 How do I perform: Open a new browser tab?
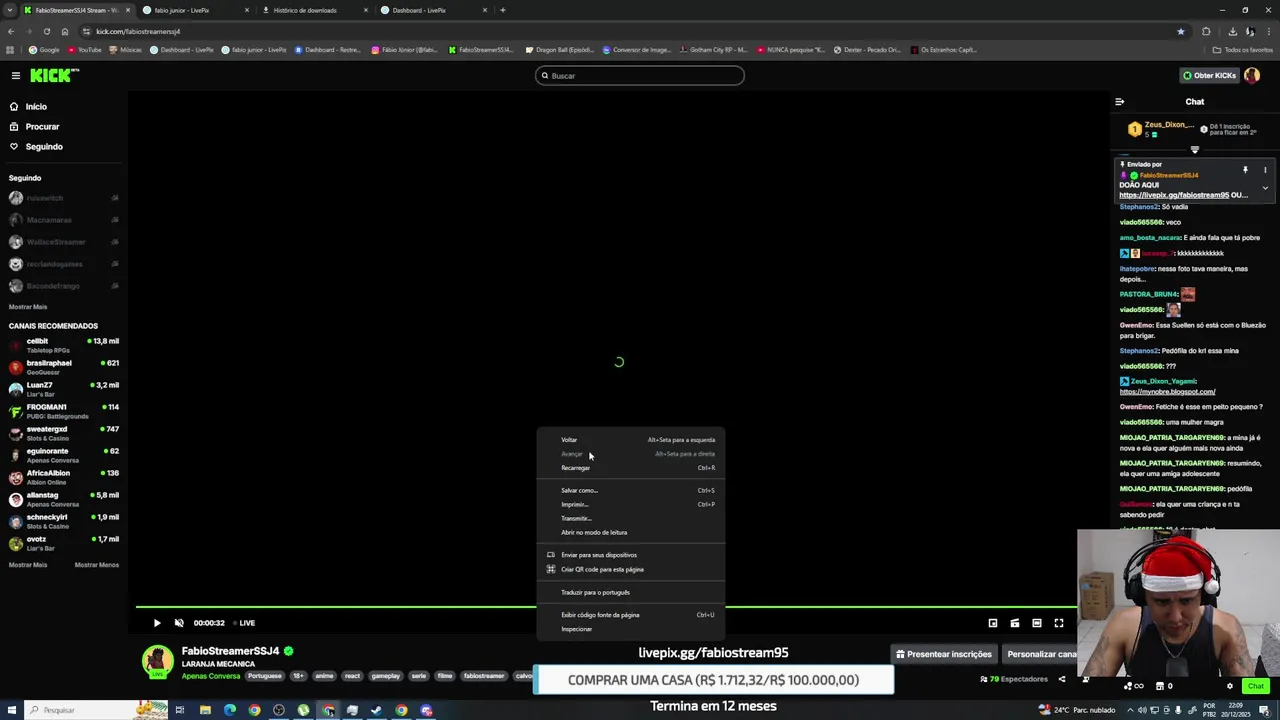tap(503, 10)
